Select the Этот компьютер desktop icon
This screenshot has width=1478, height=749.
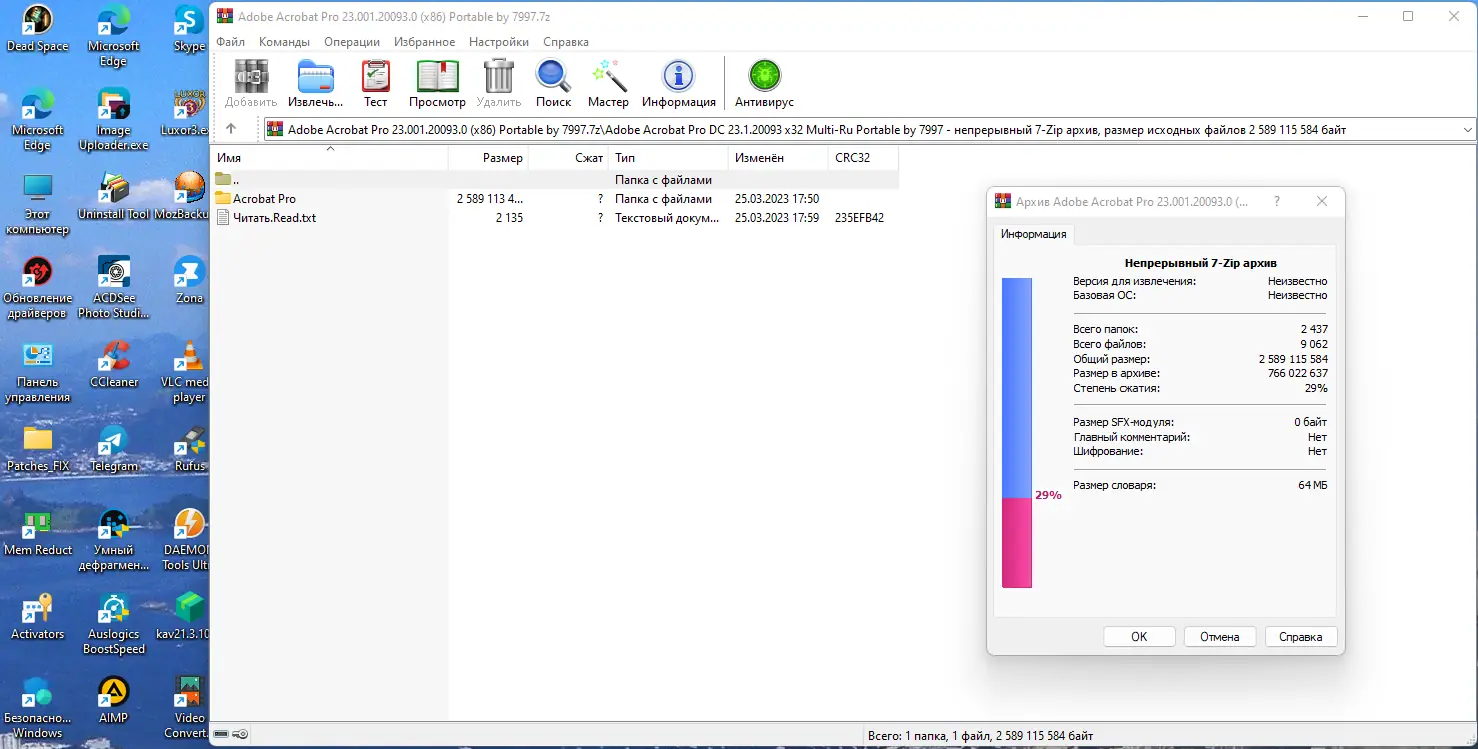click(37, 204)
